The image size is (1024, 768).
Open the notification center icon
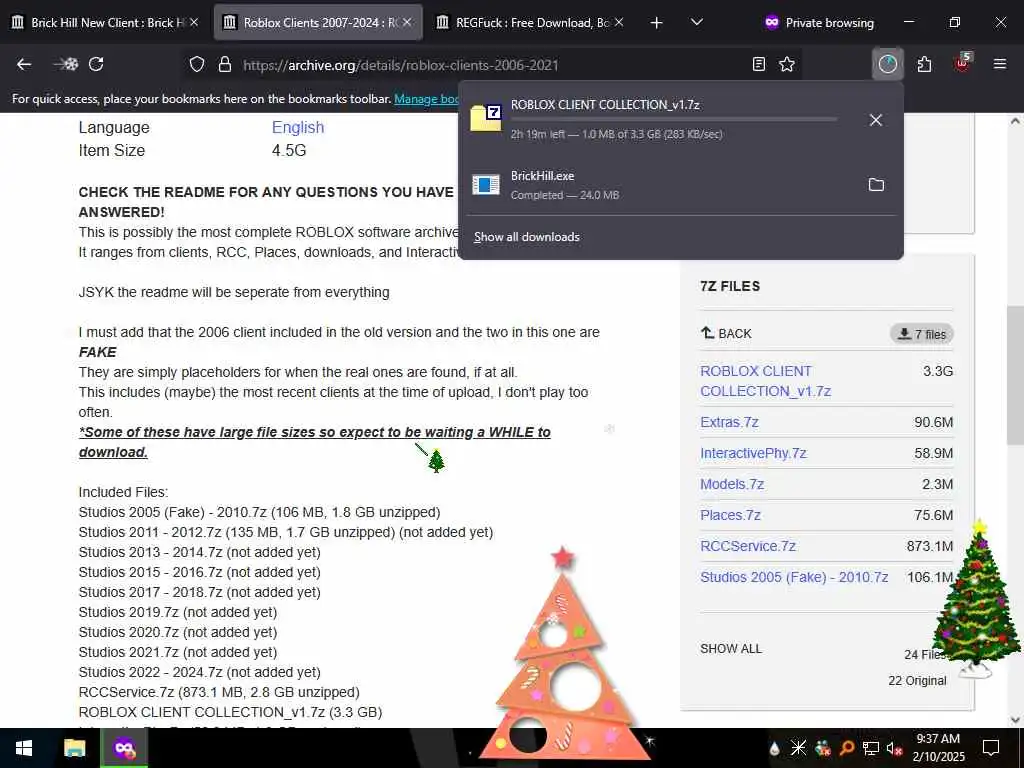click(x=991, y=748)
